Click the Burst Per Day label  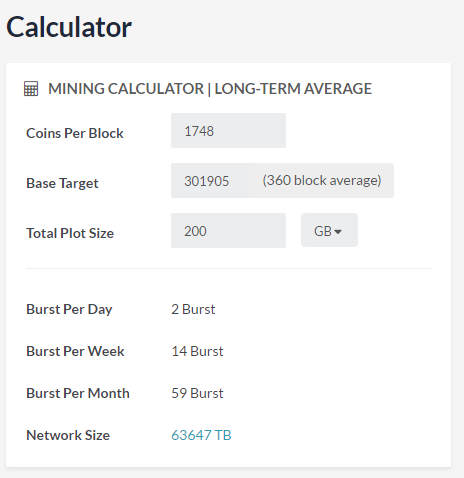69,309
